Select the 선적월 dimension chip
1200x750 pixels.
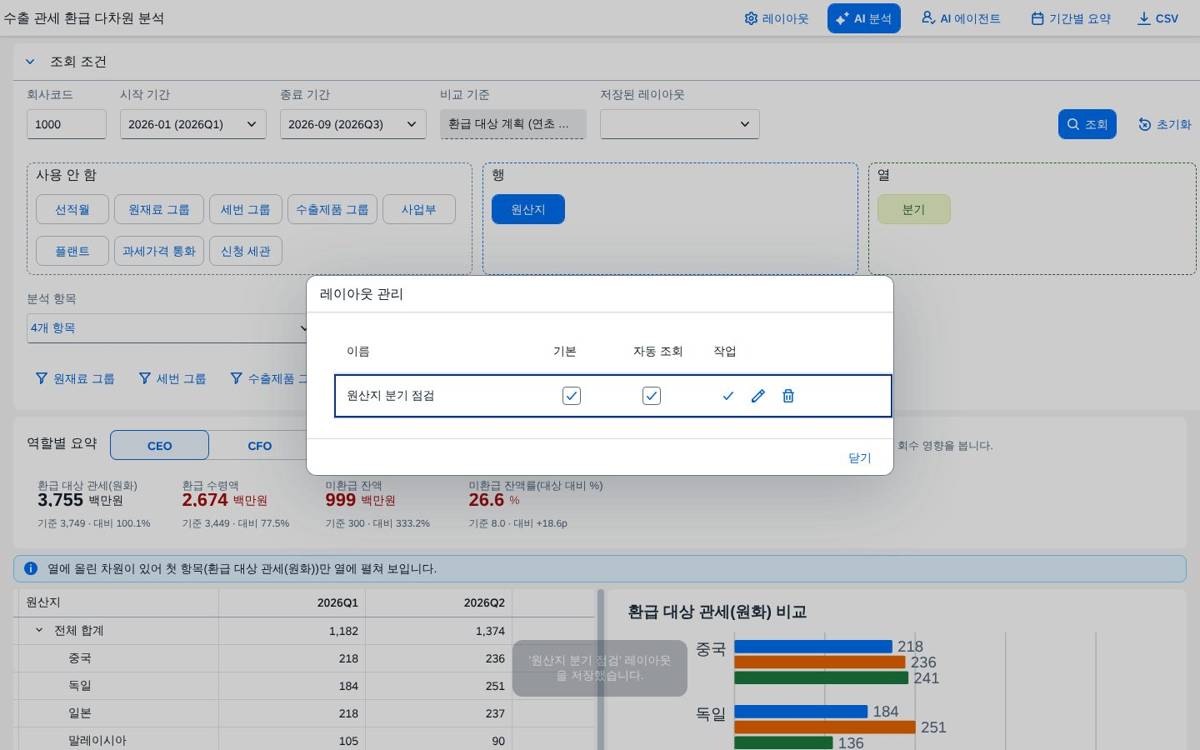point(73,210)
